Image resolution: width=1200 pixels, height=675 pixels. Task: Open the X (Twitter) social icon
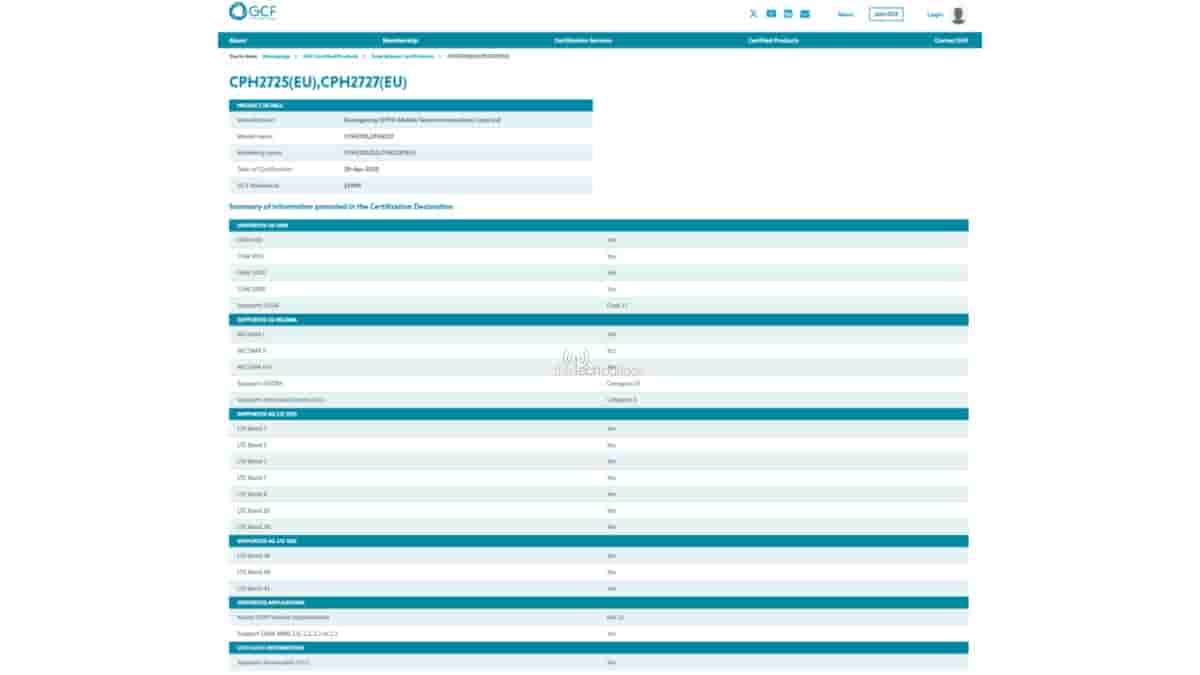click(x=753, y=14)
